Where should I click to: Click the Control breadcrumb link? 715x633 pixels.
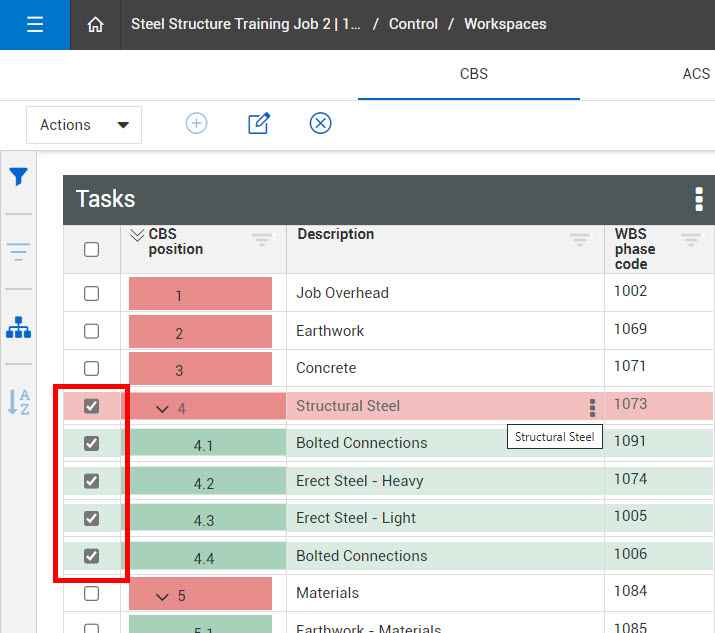point(413,24)
